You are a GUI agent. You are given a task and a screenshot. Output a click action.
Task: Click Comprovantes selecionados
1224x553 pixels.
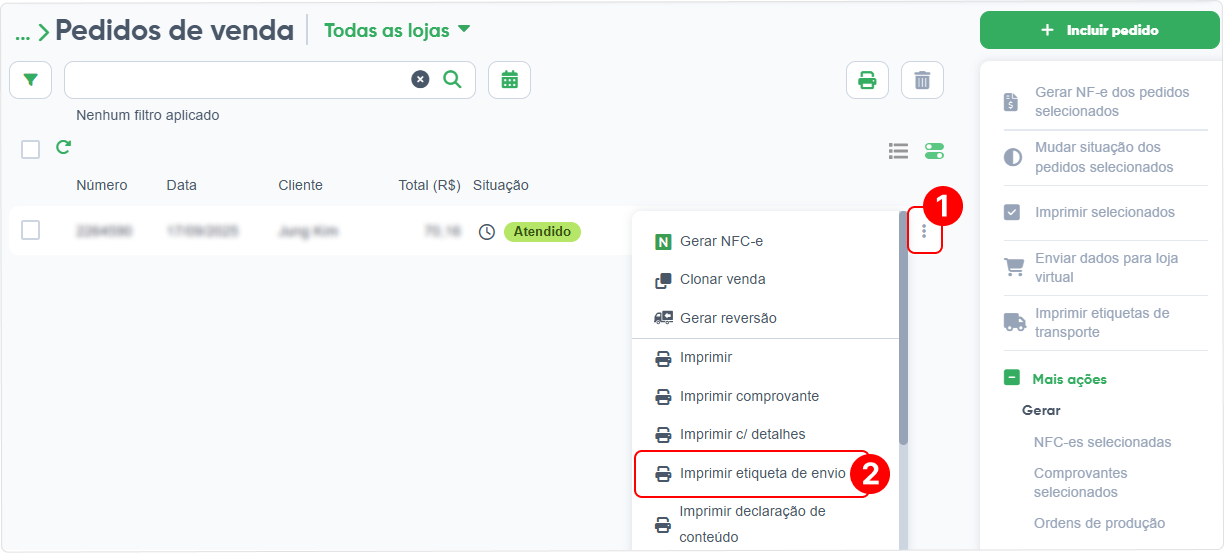pos(1080,482)
